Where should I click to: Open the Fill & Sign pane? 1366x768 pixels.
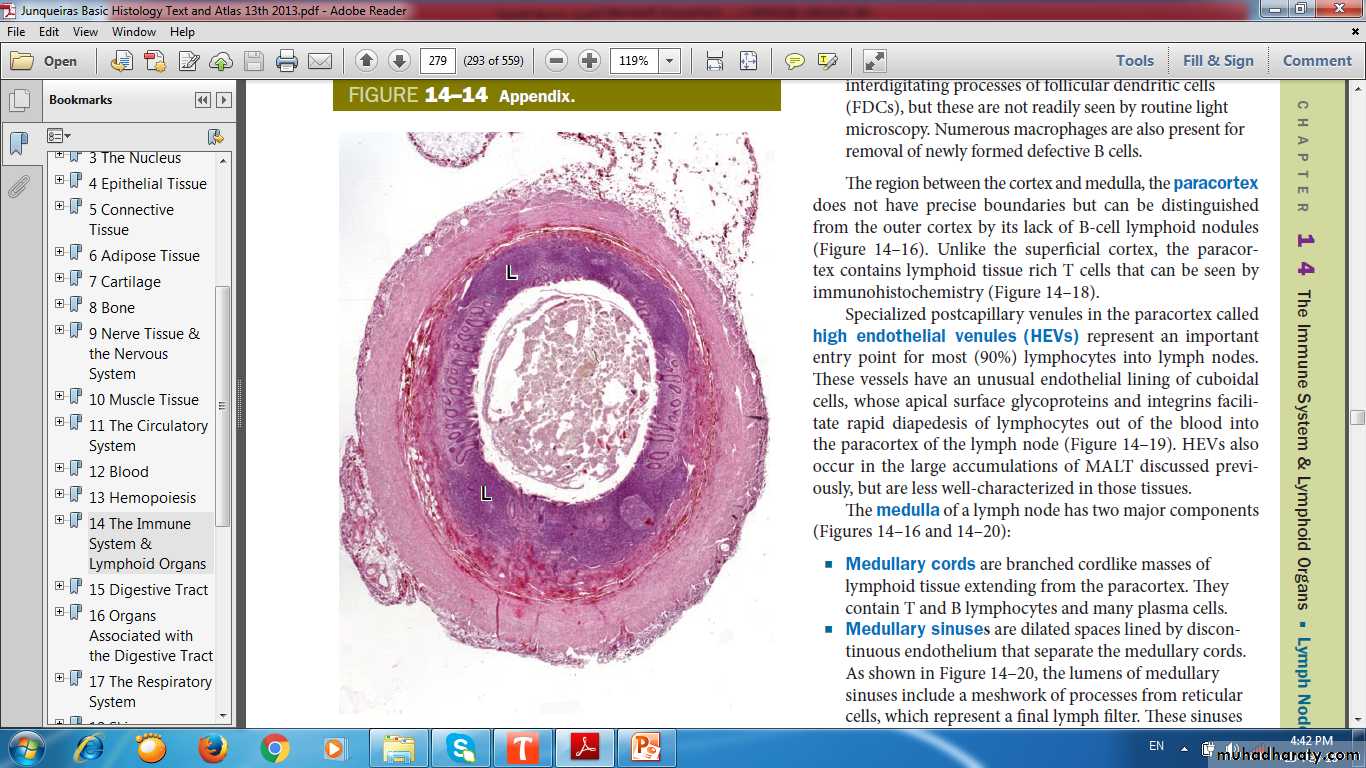click(1217, 61)
